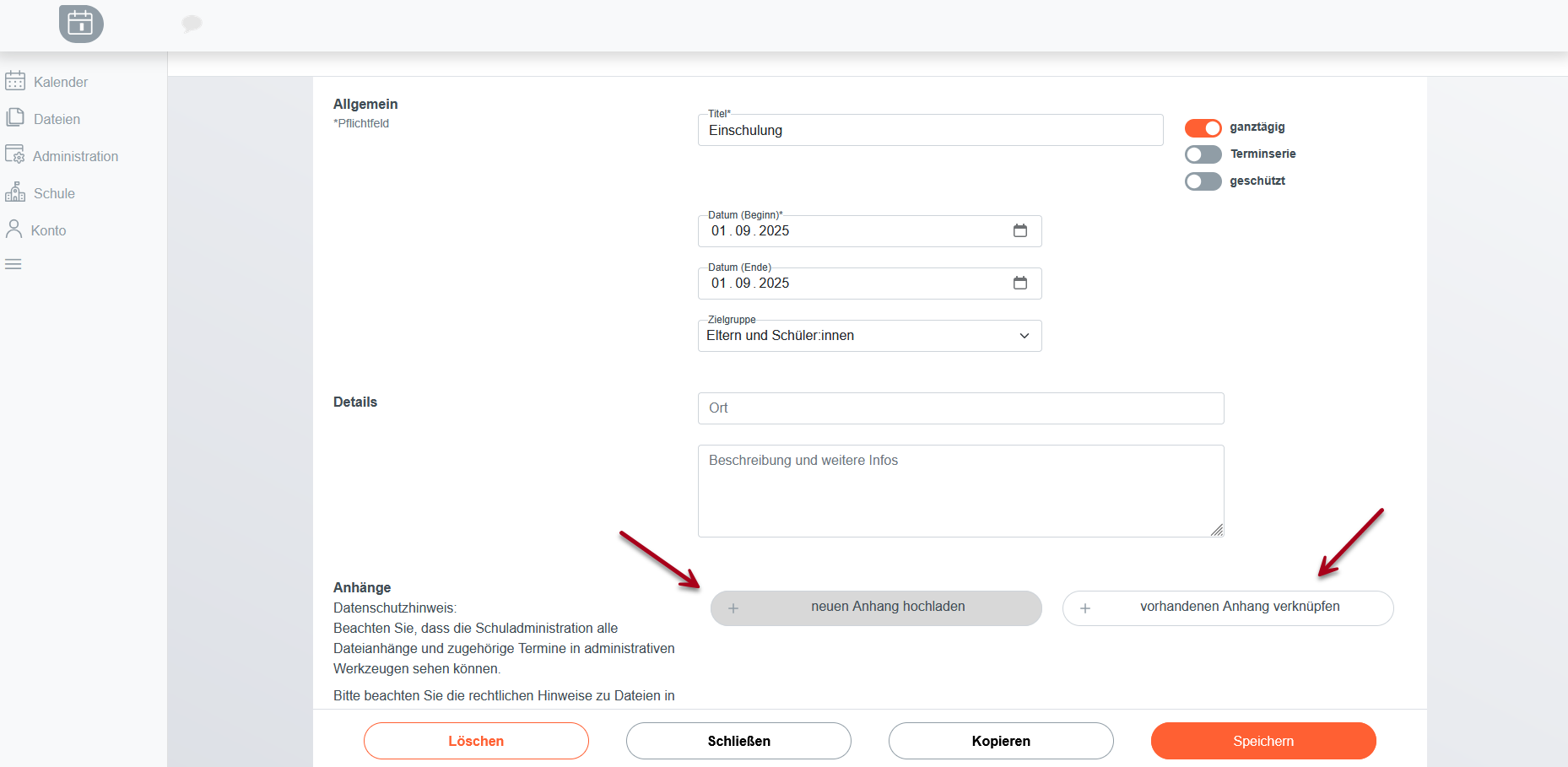The height and width of the screenshot is (767, 1568).
Task: Click the Konto person icon in sidebar
Action: point(14,230)
